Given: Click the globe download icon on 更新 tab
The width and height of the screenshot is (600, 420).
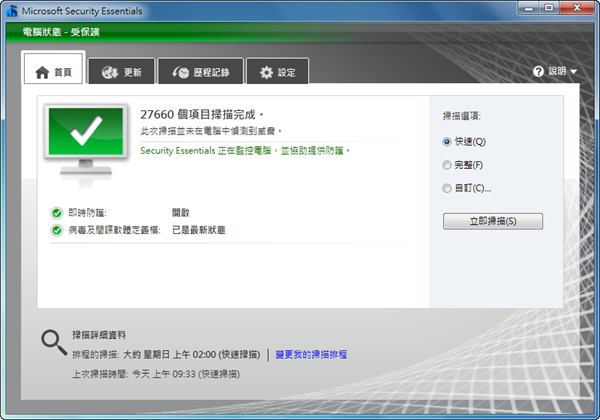Looking at the screenshot, I should coord(110,72).
